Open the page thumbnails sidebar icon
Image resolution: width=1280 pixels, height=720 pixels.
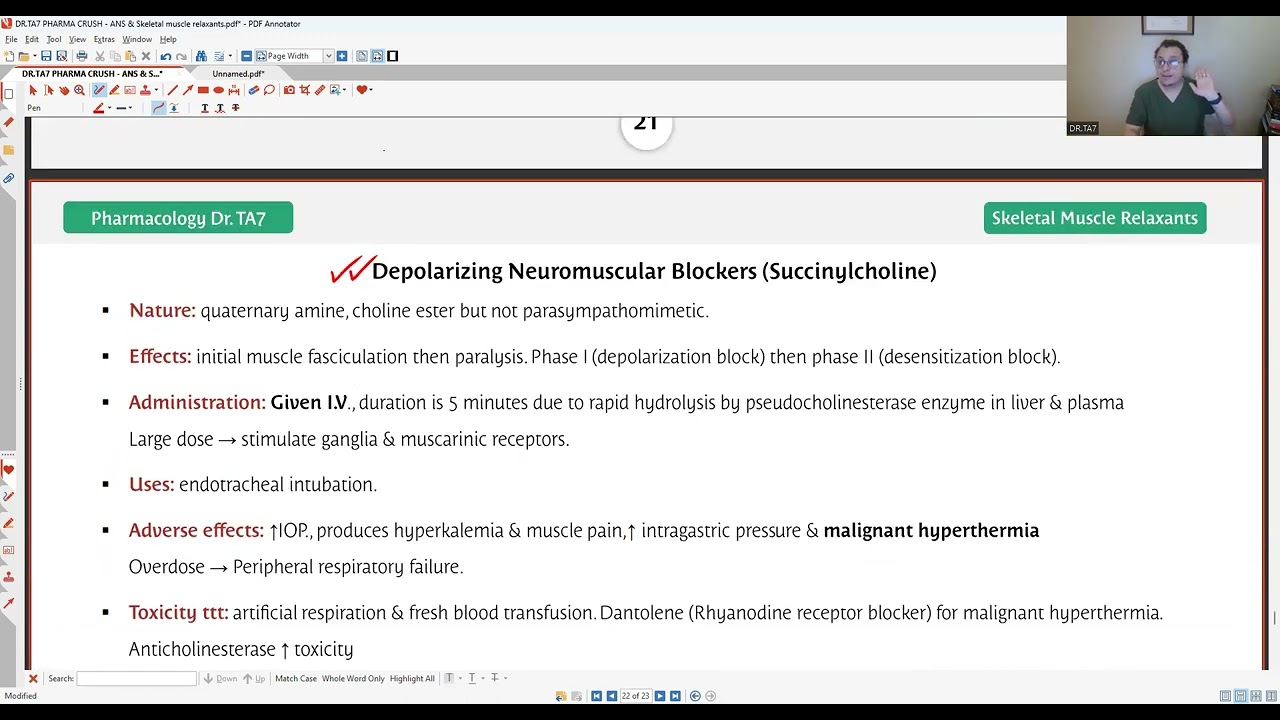pos(8,93)
